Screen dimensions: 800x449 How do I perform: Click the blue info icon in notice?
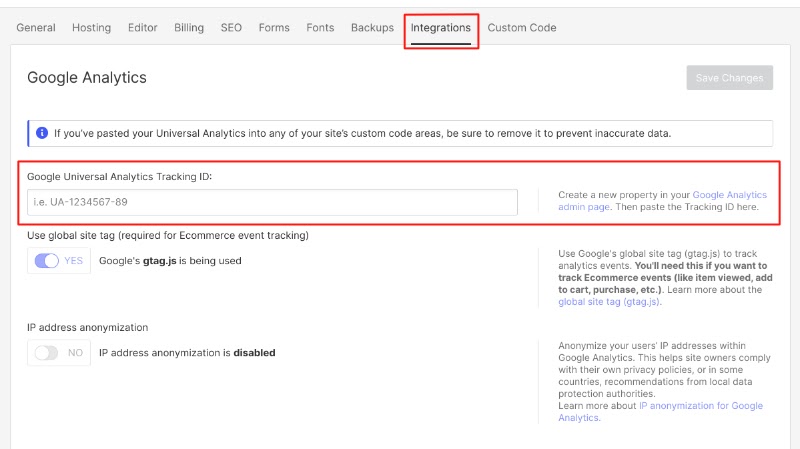coord(42,133)
